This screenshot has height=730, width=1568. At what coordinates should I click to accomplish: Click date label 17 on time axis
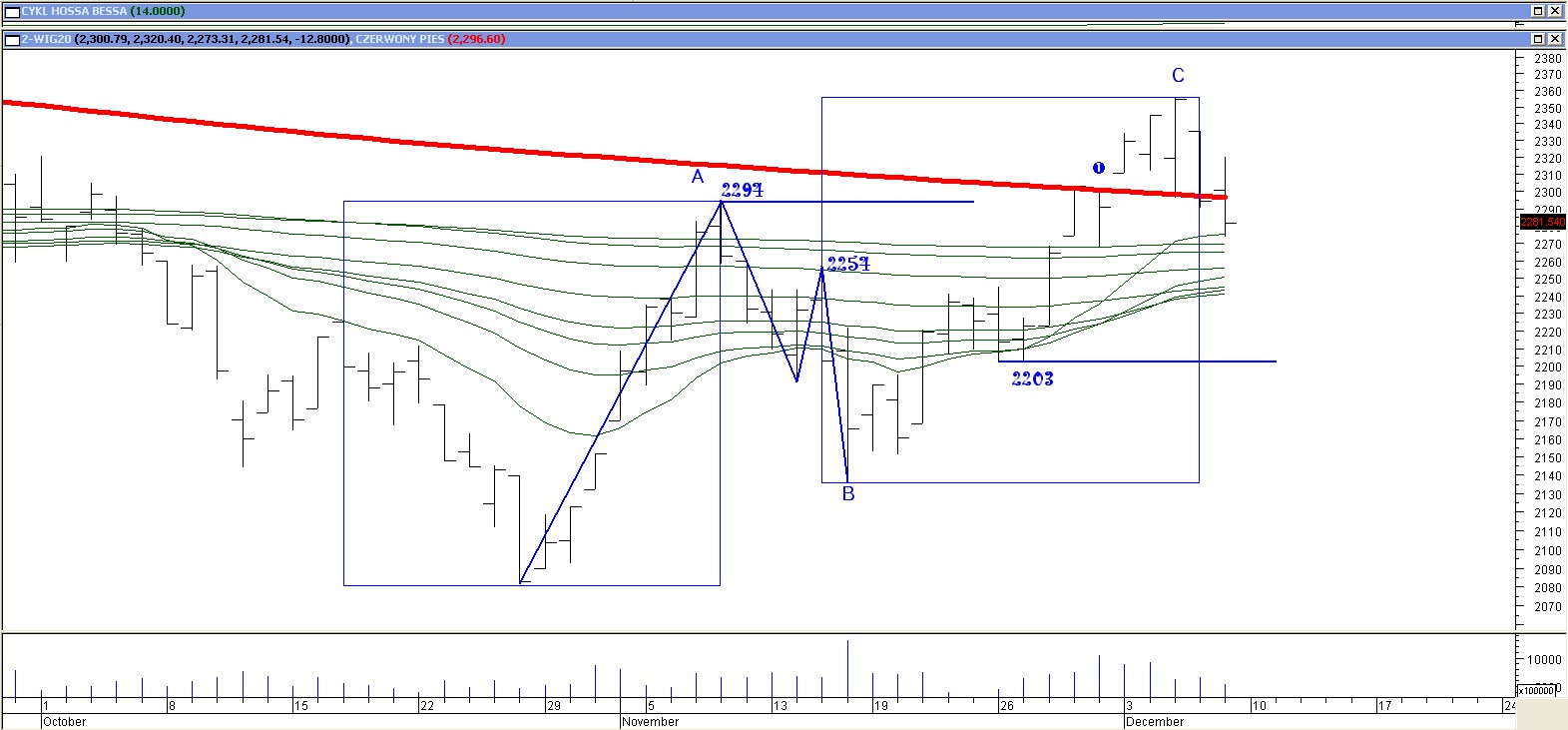[x=1385, y=706]
